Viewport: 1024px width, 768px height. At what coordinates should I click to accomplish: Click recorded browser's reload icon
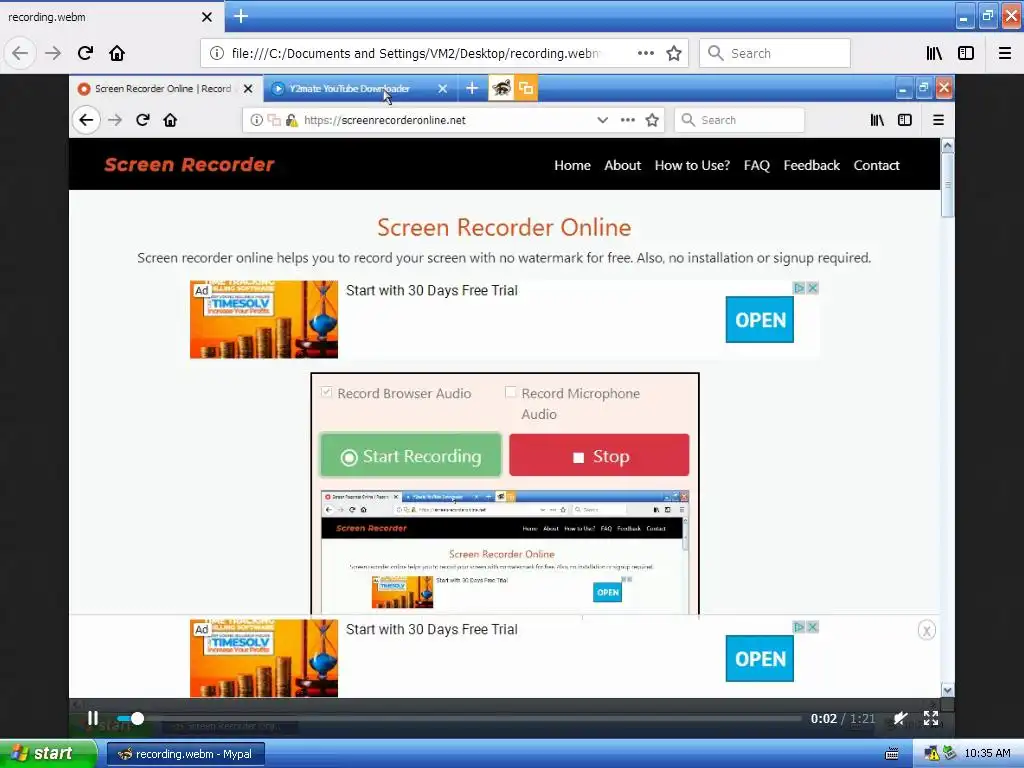pos(142,120)
